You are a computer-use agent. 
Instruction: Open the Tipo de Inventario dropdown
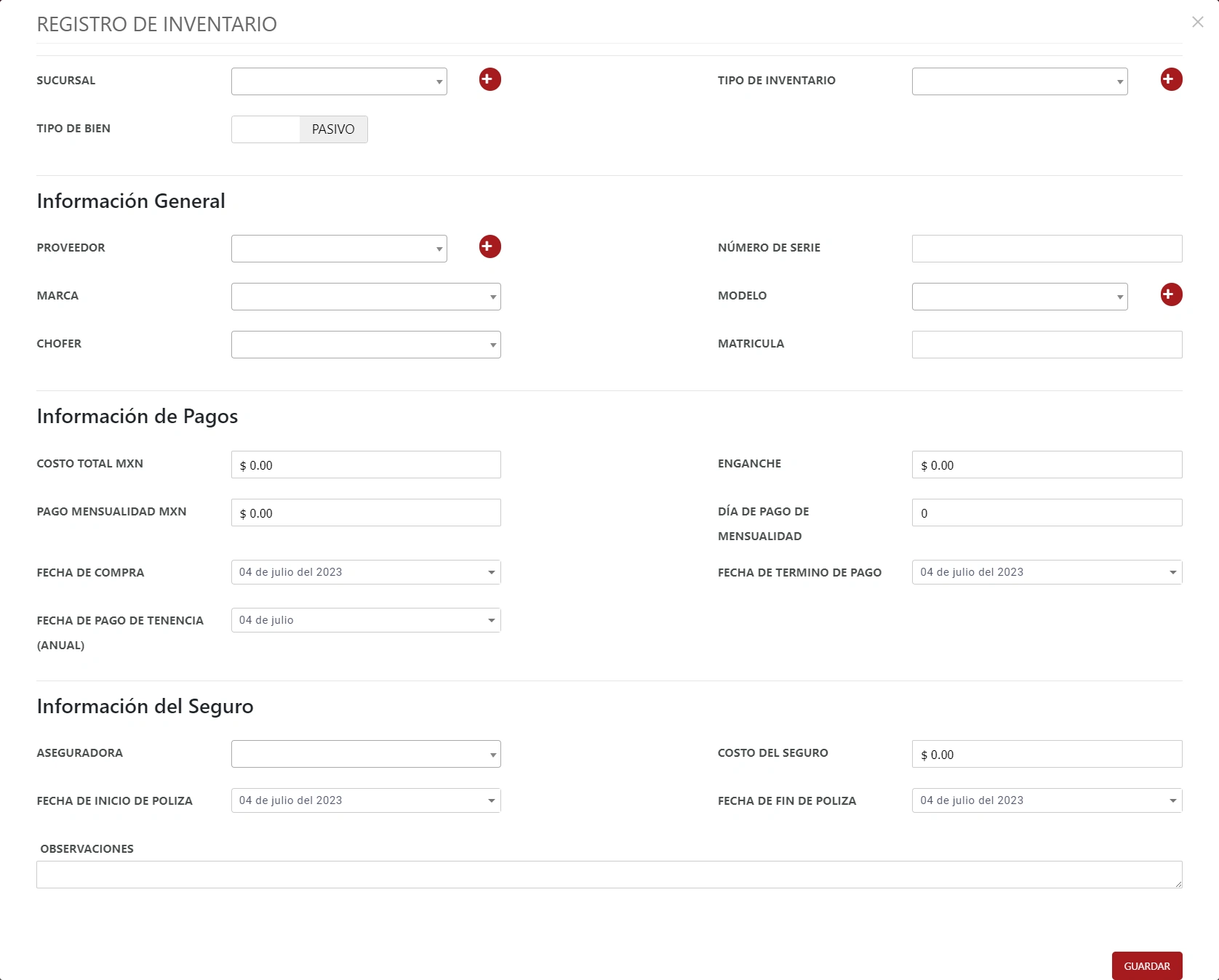(1020, 81)
